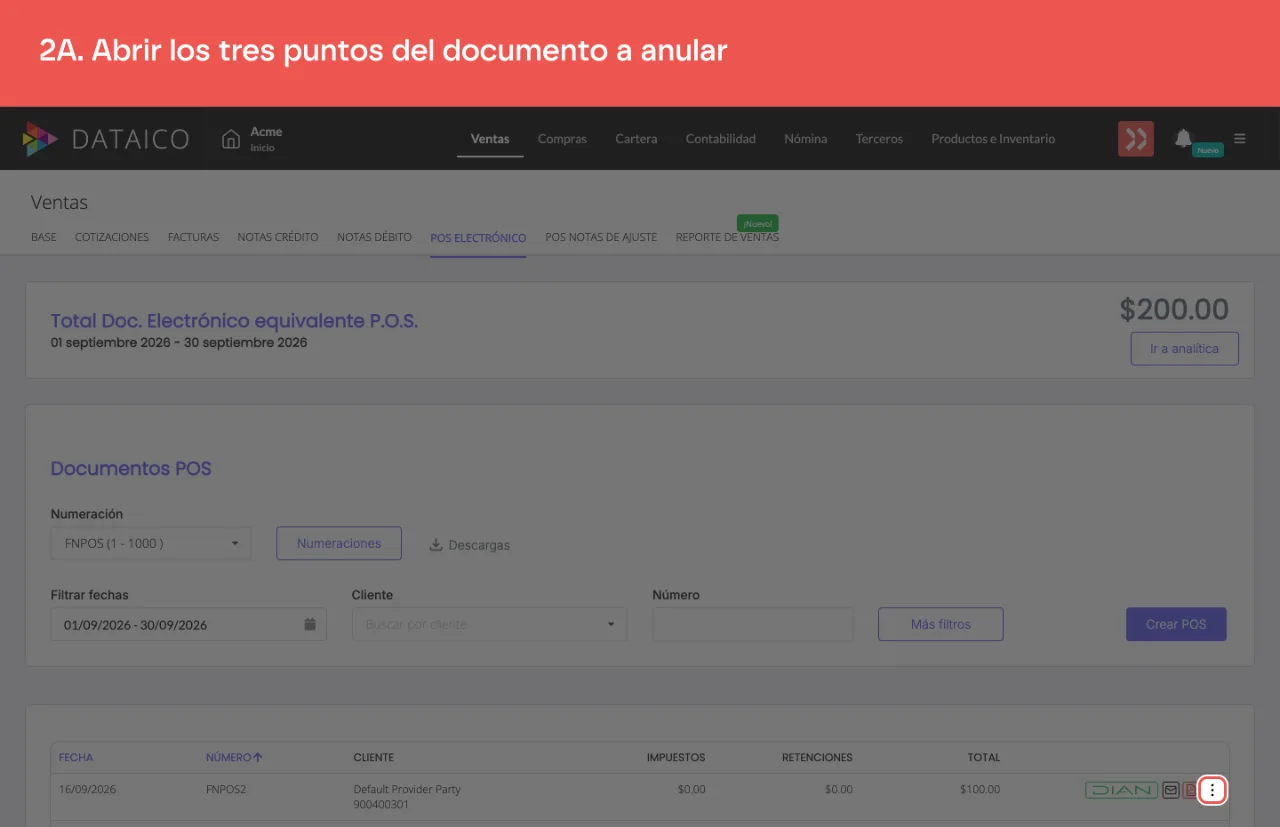Open the Cartera top menu
The width and height of the screenshot is (1280, 827).
tap(636, 139)
